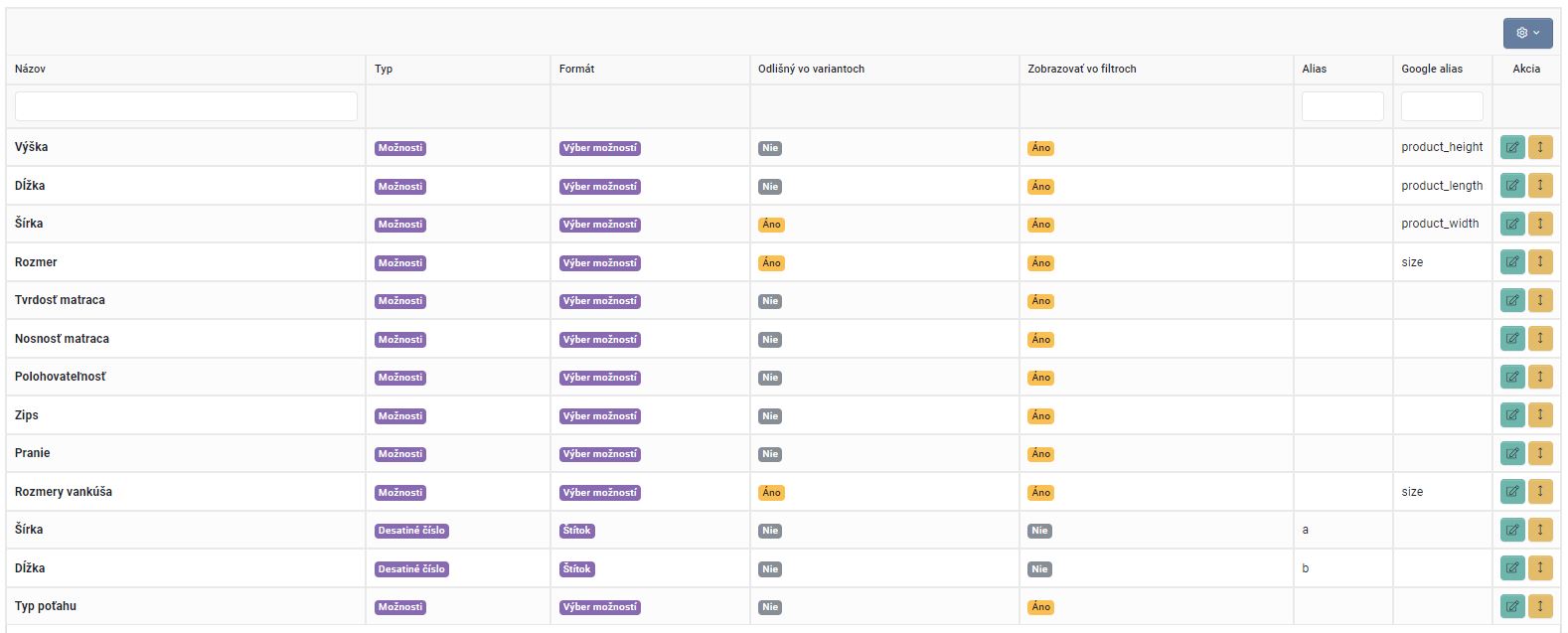The width and height of the screenshot is (1568, 633).
Task: Edit the Rozmery vankúša row
Action: pos(1511,492)
